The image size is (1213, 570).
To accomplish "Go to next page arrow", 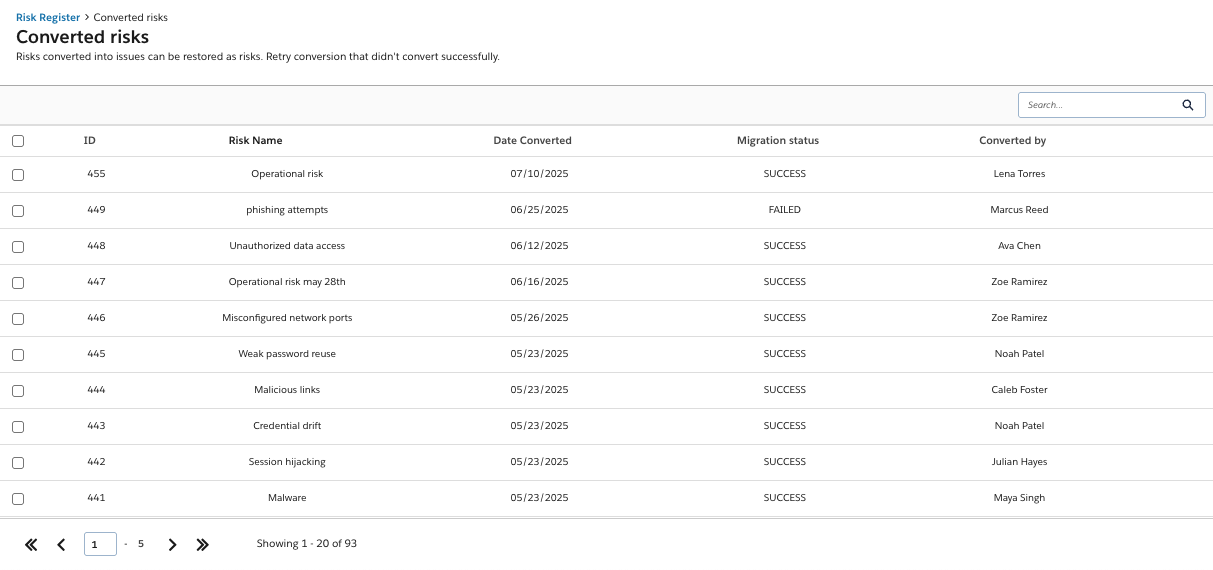I will [x=172, y=545].
